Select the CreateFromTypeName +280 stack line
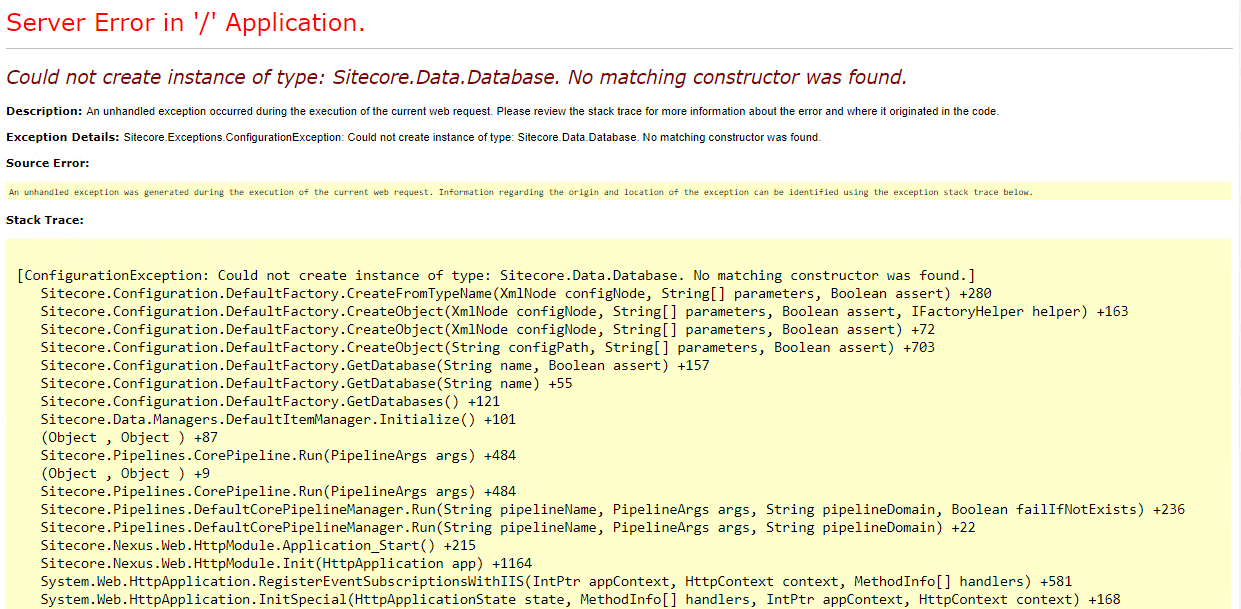Viewport: 1241px width, 609px height. [516, 293]
